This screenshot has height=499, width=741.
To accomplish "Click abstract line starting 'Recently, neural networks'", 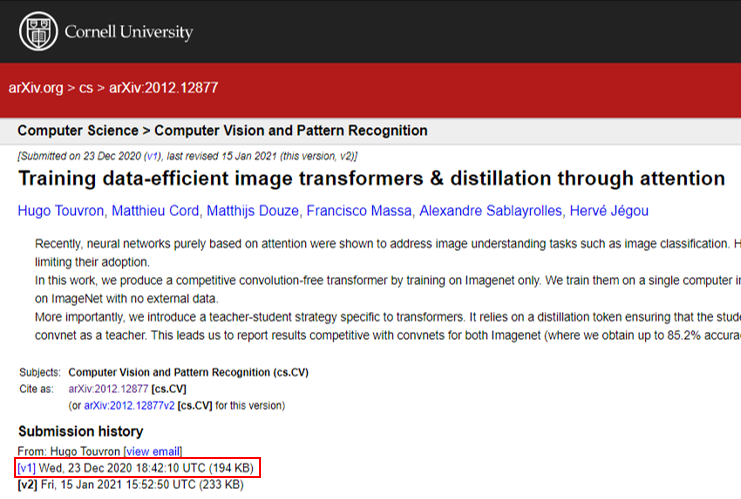I will [x=388, y=244].
